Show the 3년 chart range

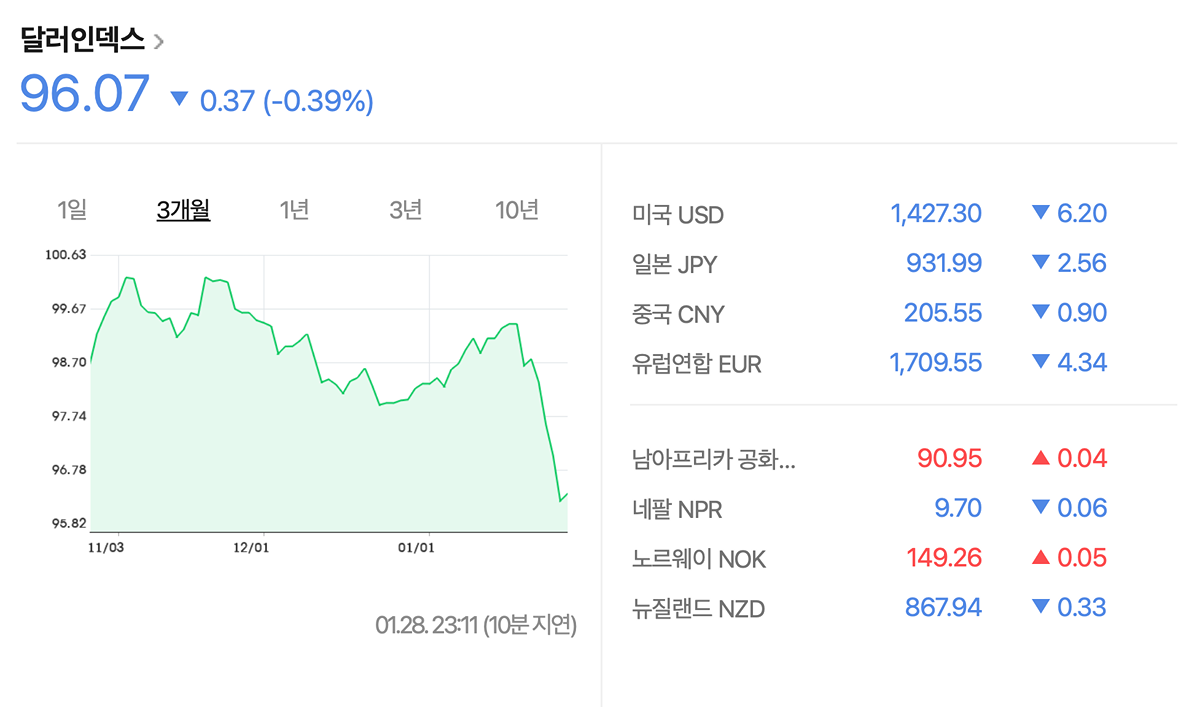pos(405,210)
